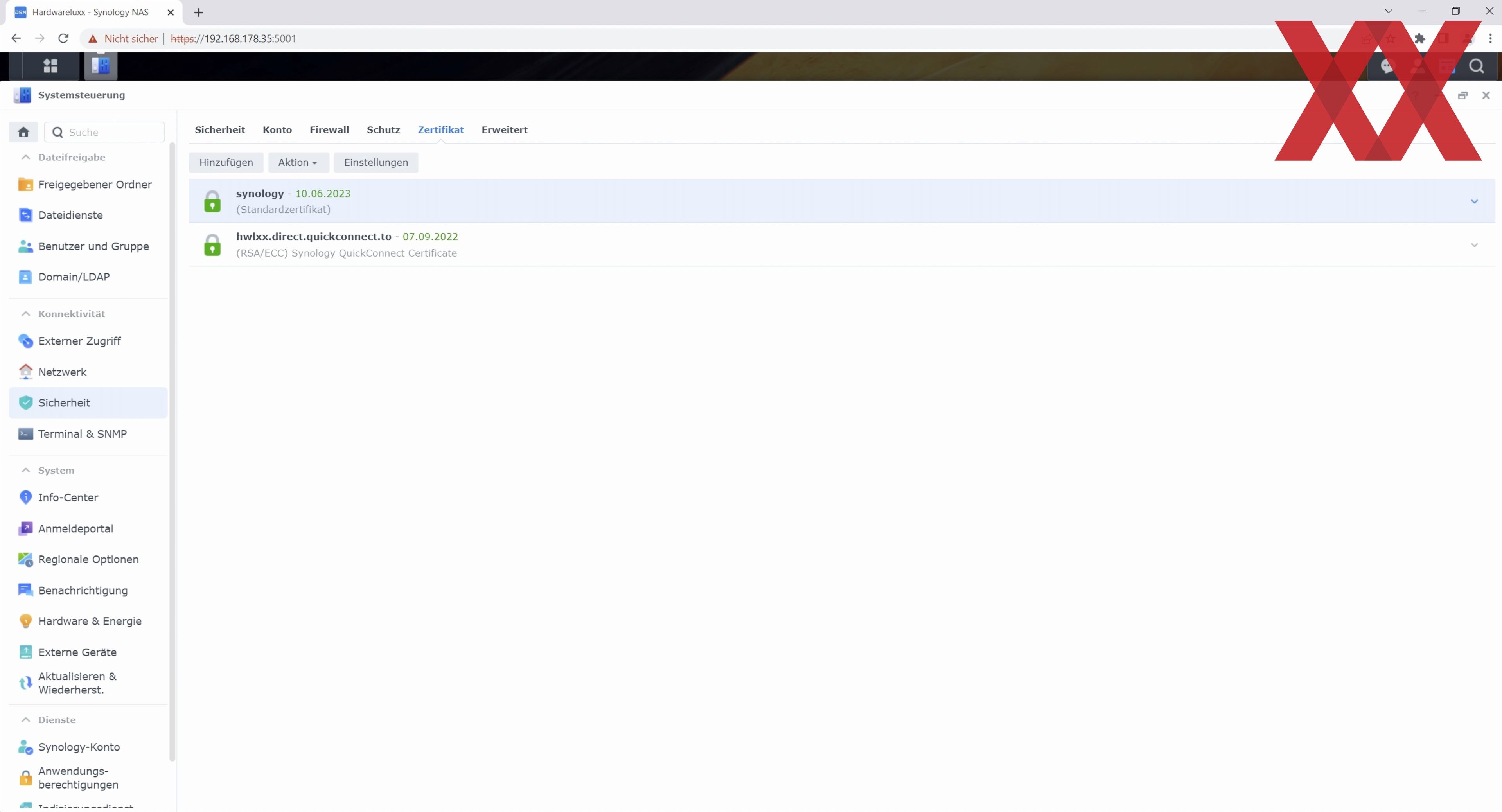Open Aktualisieren & Wiederherst.
1502x812 pixels.
point(88,683)
